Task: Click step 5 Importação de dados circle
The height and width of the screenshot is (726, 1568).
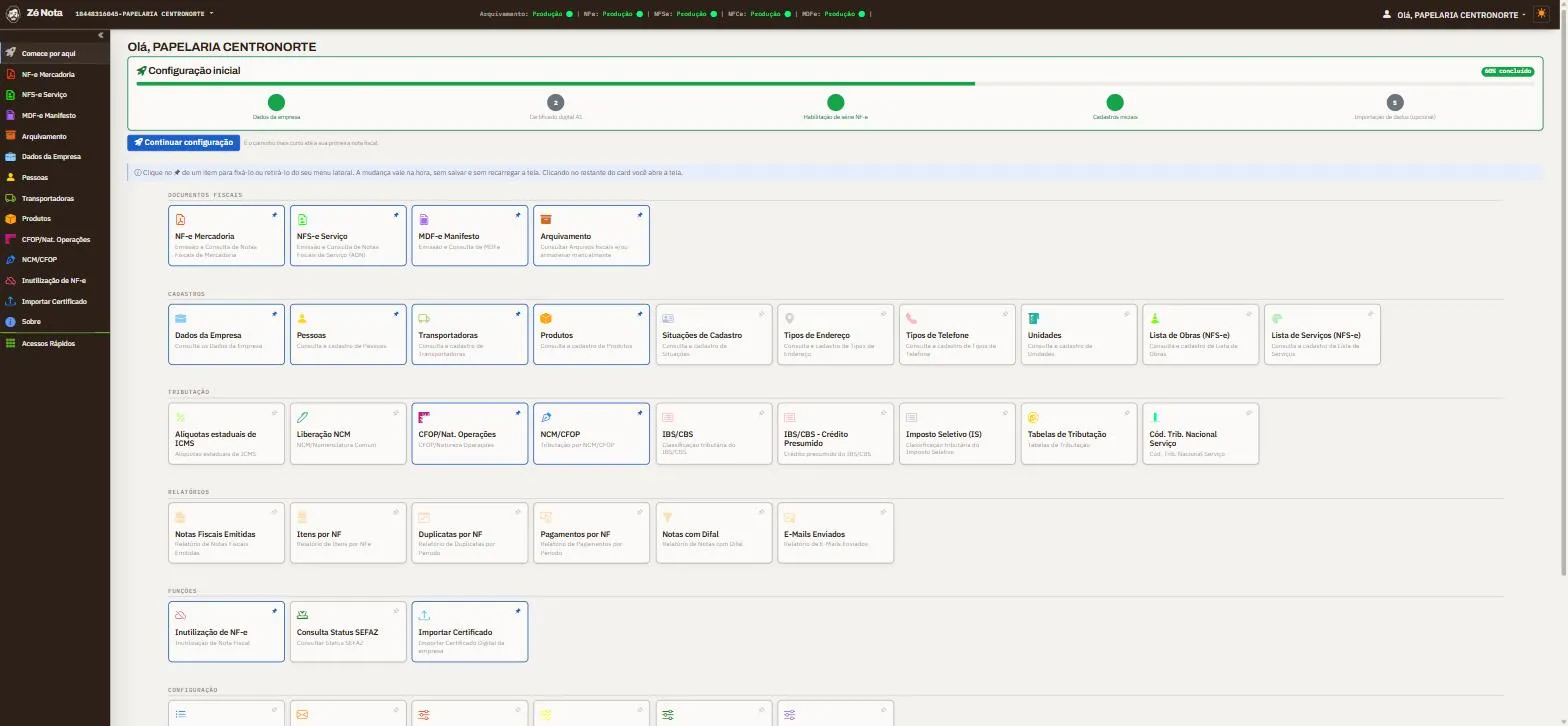Action: point(1395,102)
